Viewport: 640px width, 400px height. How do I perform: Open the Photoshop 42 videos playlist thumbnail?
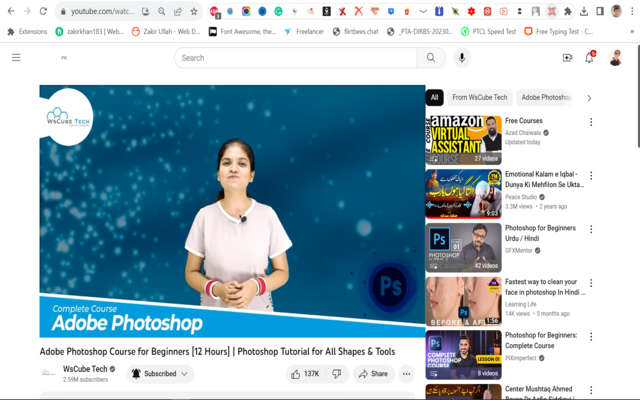464,247
